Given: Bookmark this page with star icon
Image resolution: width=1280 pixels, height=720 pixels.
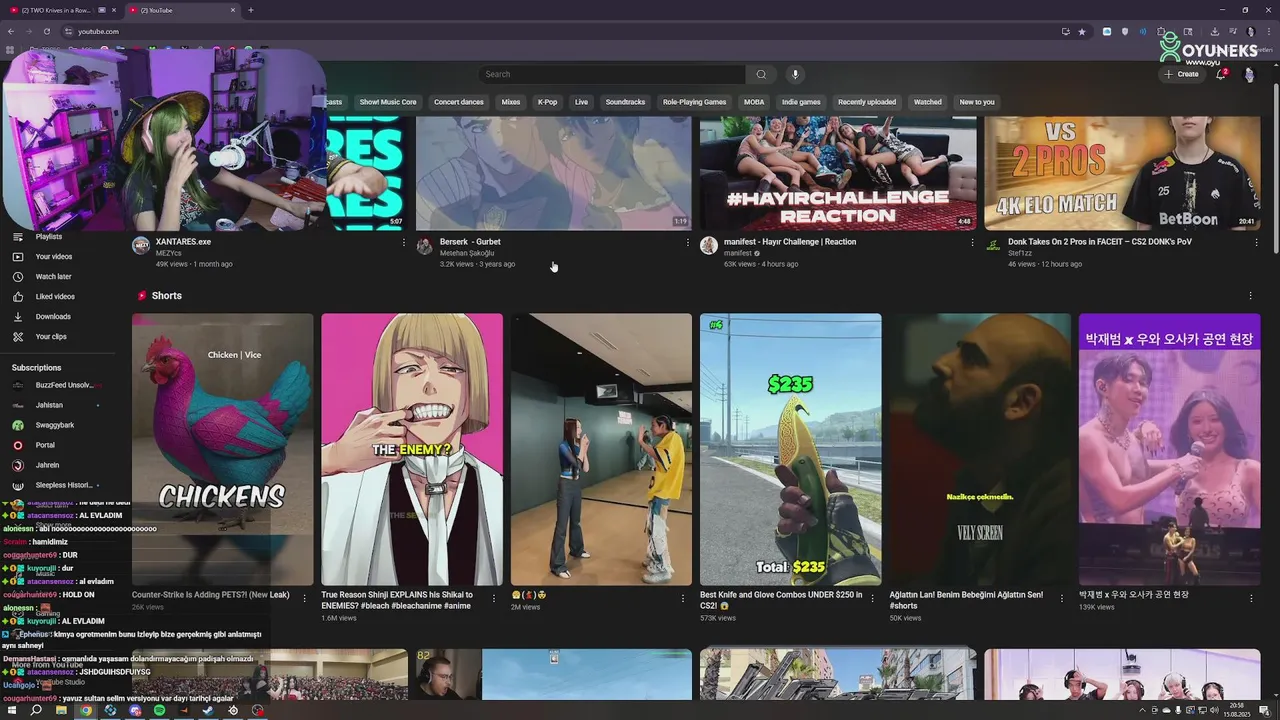Looking at the screenshot, I should pos(1081,31).
